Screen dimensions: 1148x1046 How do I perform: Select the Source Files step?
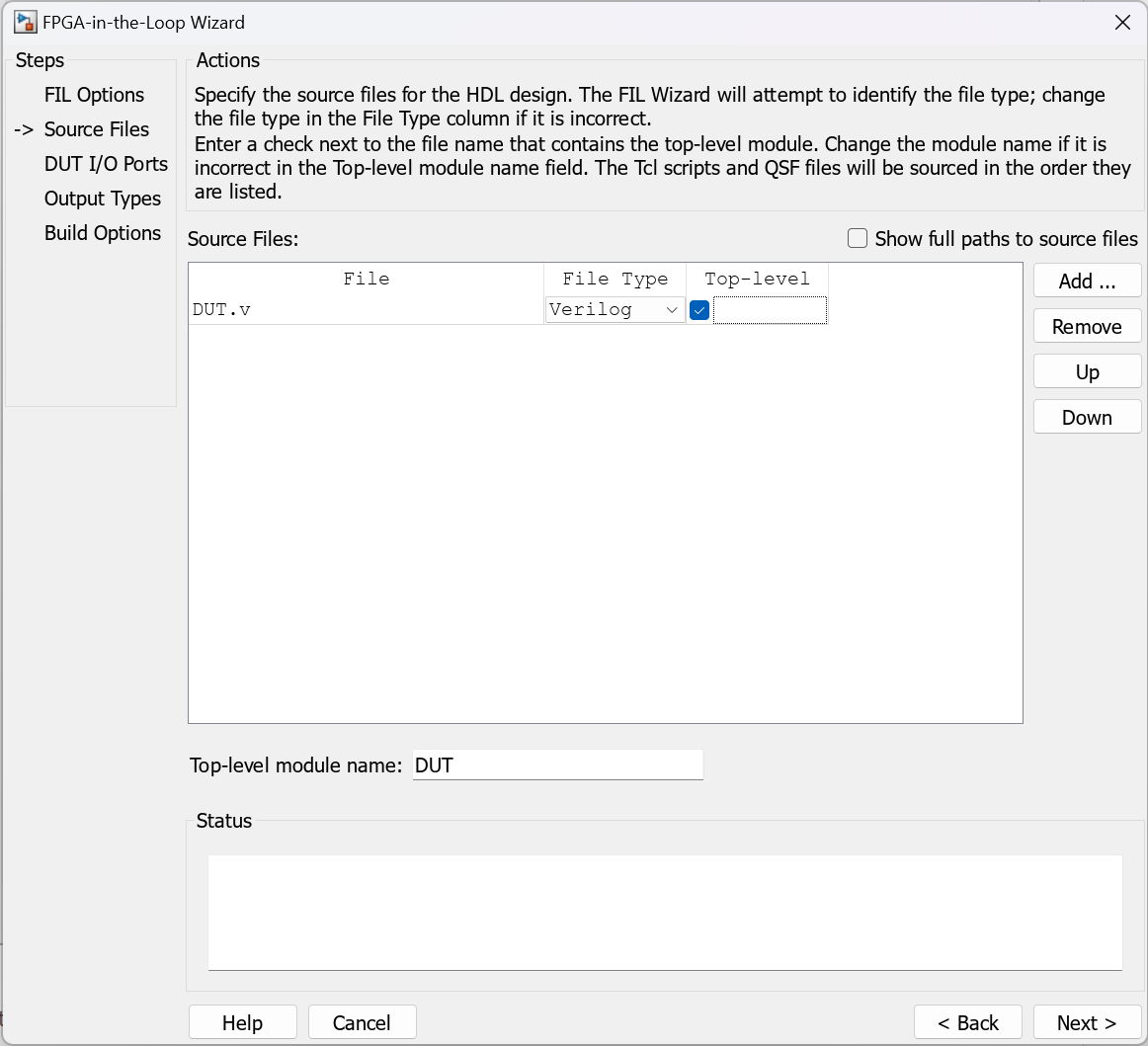(x=96, y=129)
